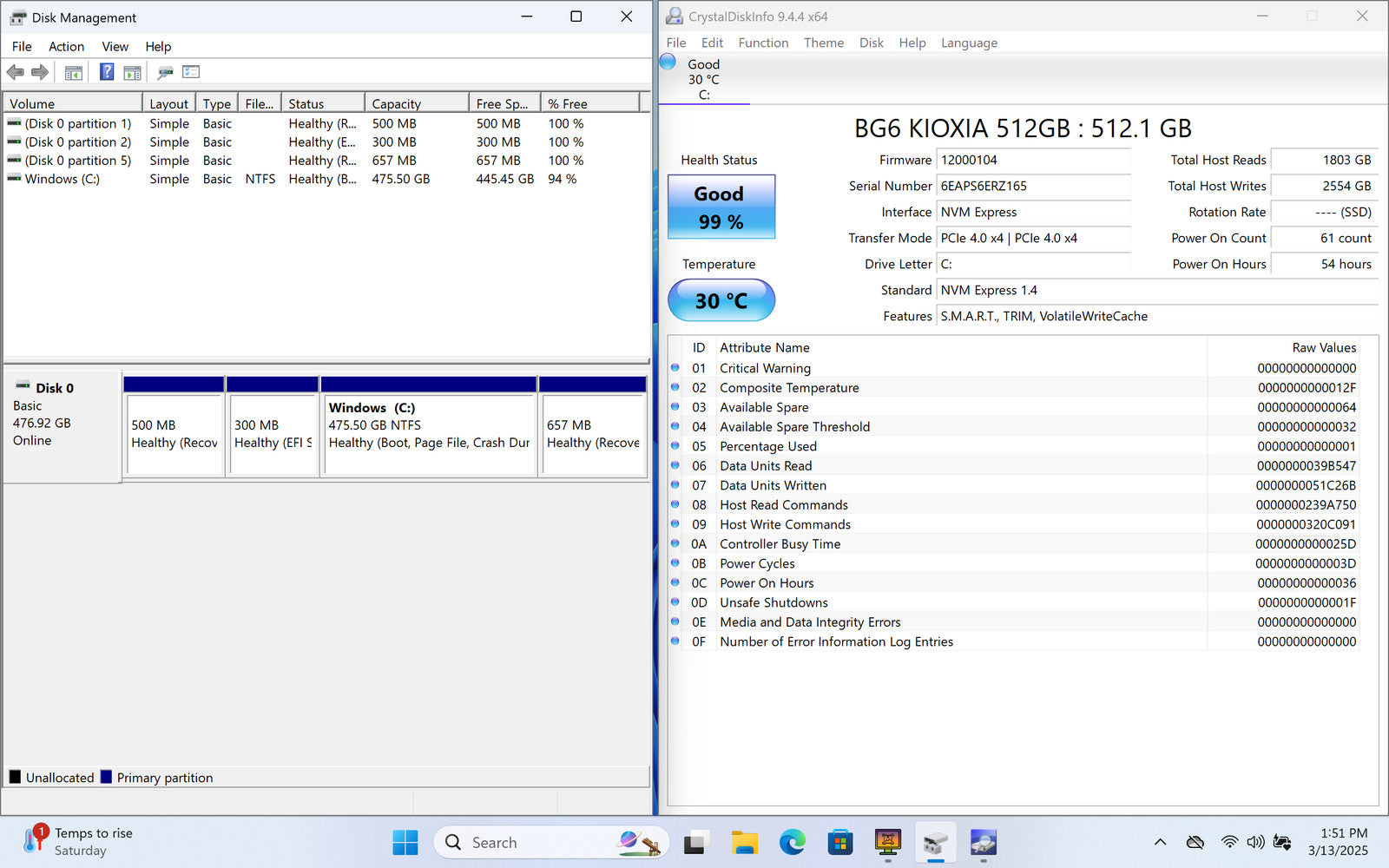Click the checklist settings toolbar icon
The height and width of the screenshot is (868, 1389).
[x=191, y=72]
